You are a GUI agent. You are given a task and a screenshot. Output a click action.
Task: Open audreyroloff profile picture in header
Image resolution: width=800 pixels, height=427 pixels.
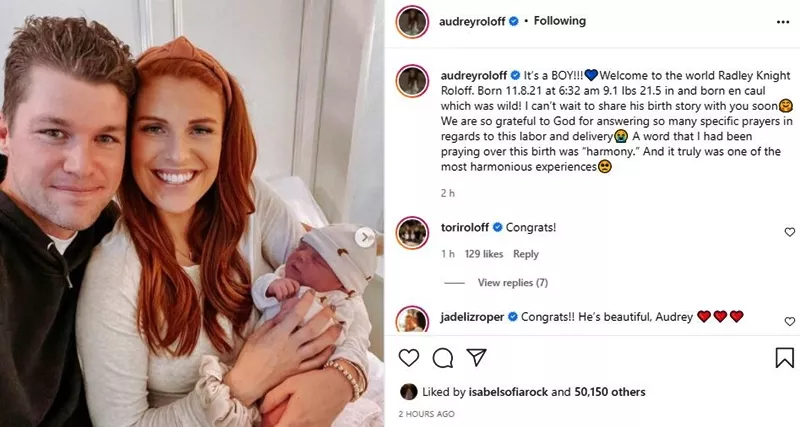412,22
